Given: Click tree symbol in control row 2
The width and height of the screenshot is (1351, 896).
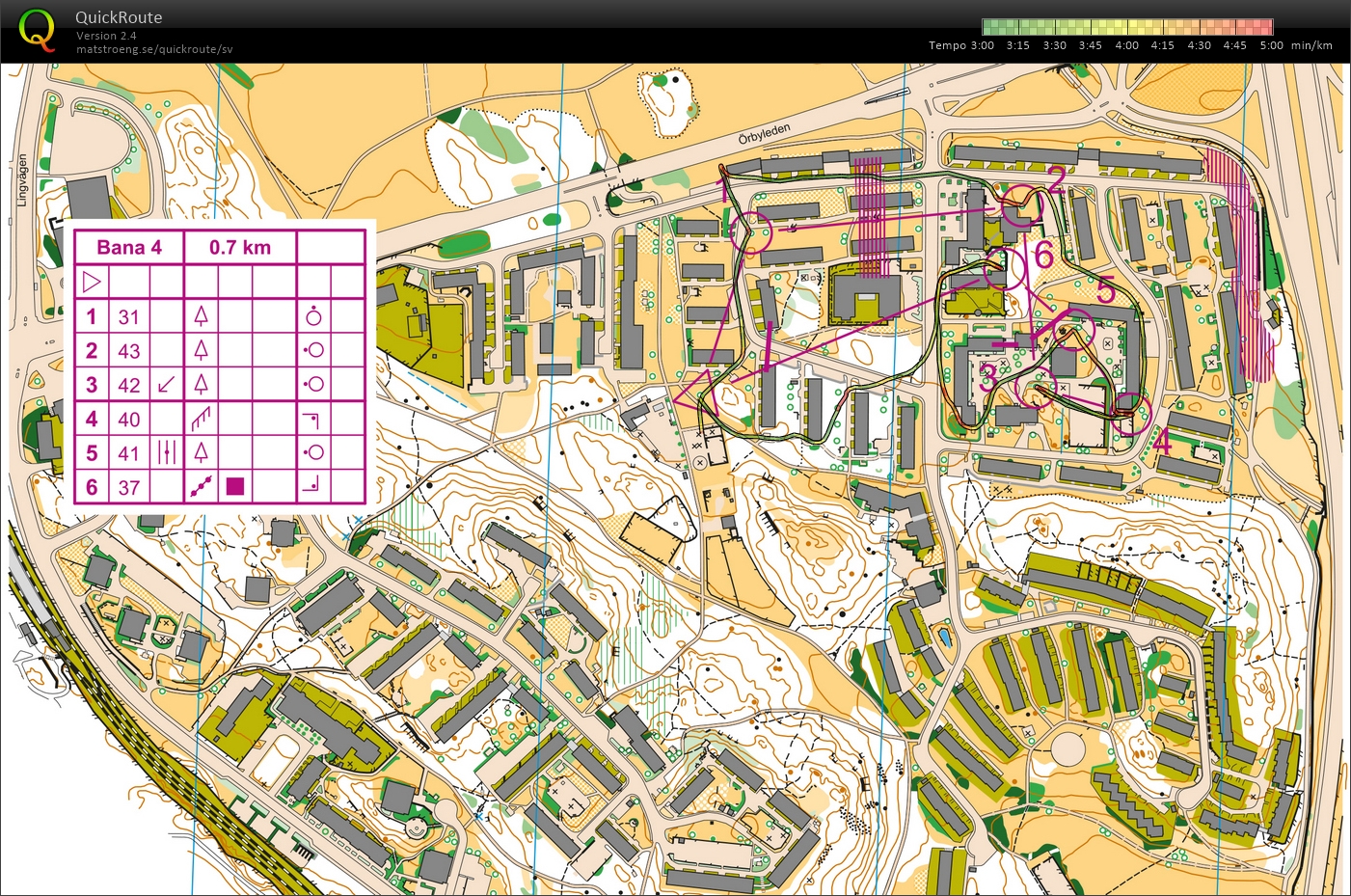Looking at the screenshot, I should tap(201, 350).
